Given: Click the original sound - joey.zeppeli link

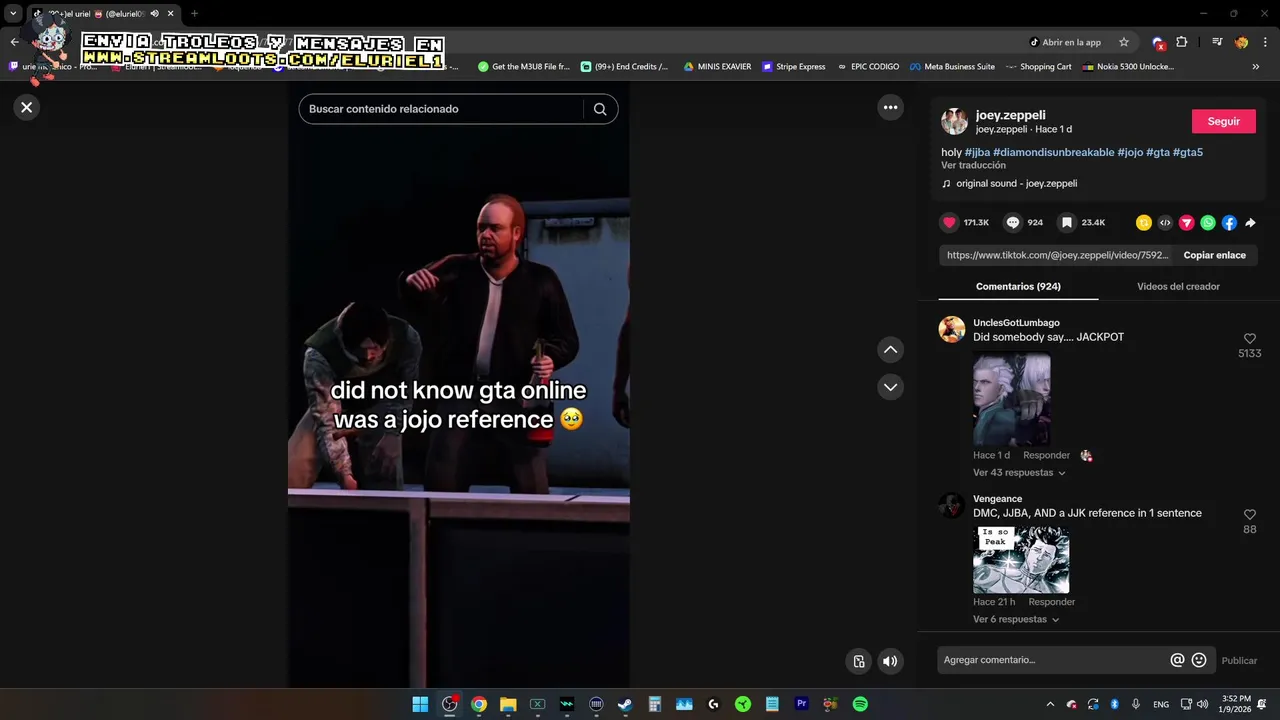Looking at the screenshot, I should click(1016, 184).
